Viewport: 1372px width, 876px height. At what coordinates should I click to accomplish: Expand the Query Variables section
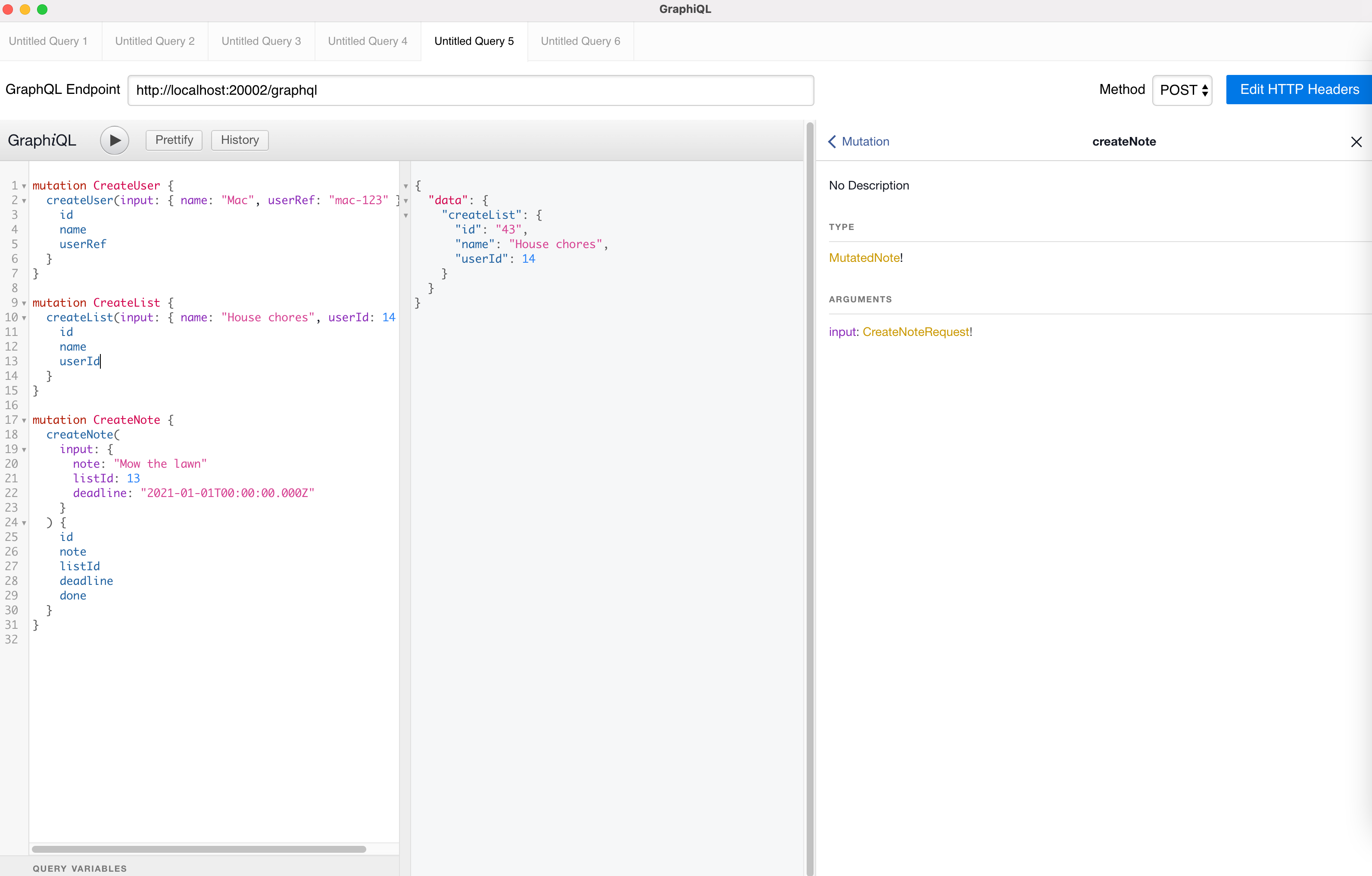[80, 868]
